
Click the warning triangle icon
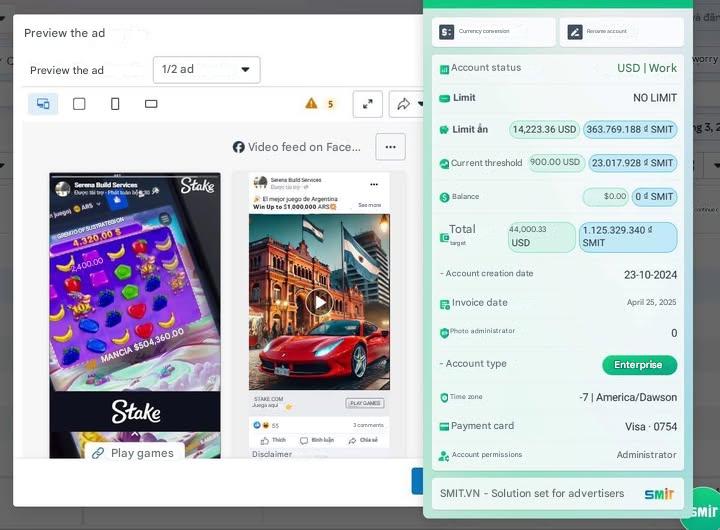pyautogui.click(x=311, y=103)
